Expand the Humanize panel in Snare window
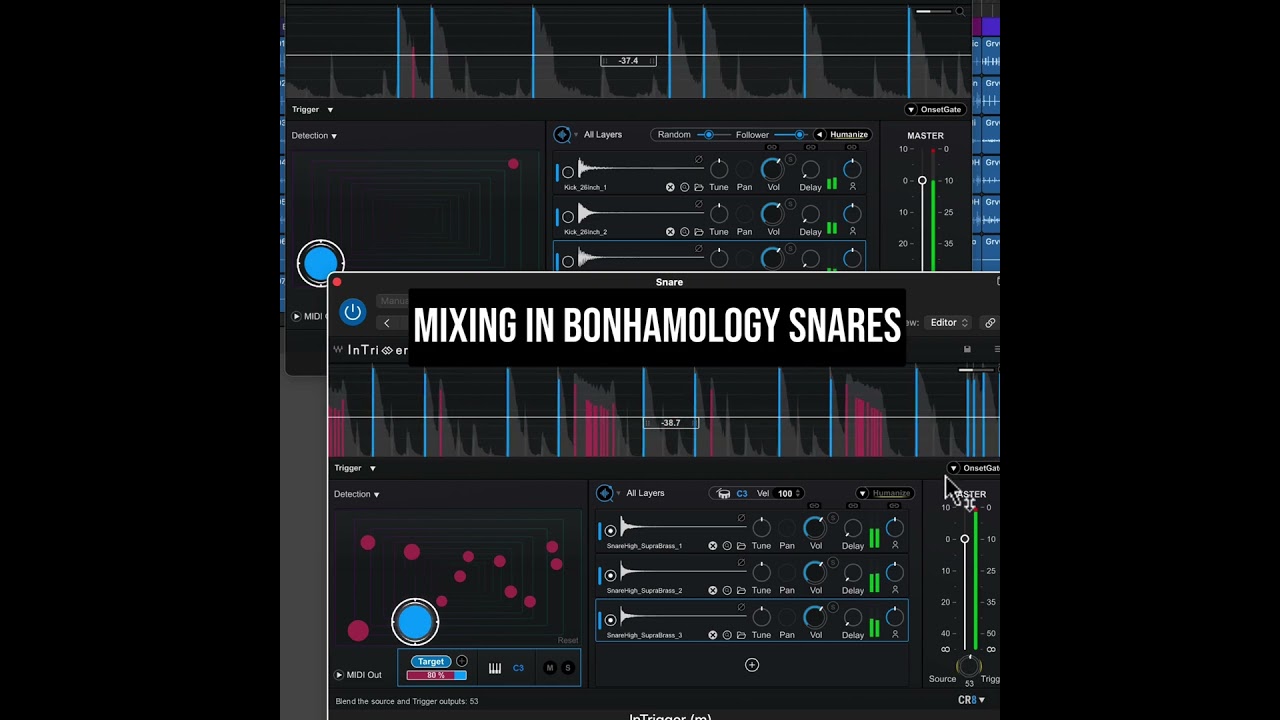This screenshot has width=1280, height=720. (x=862, y=493)
